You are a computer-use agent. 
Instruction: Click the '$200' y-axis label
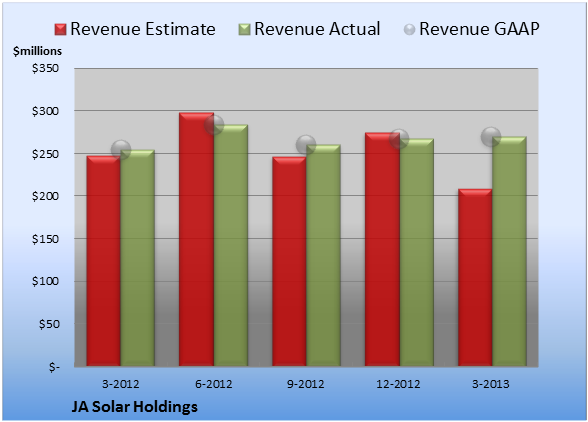45,196
